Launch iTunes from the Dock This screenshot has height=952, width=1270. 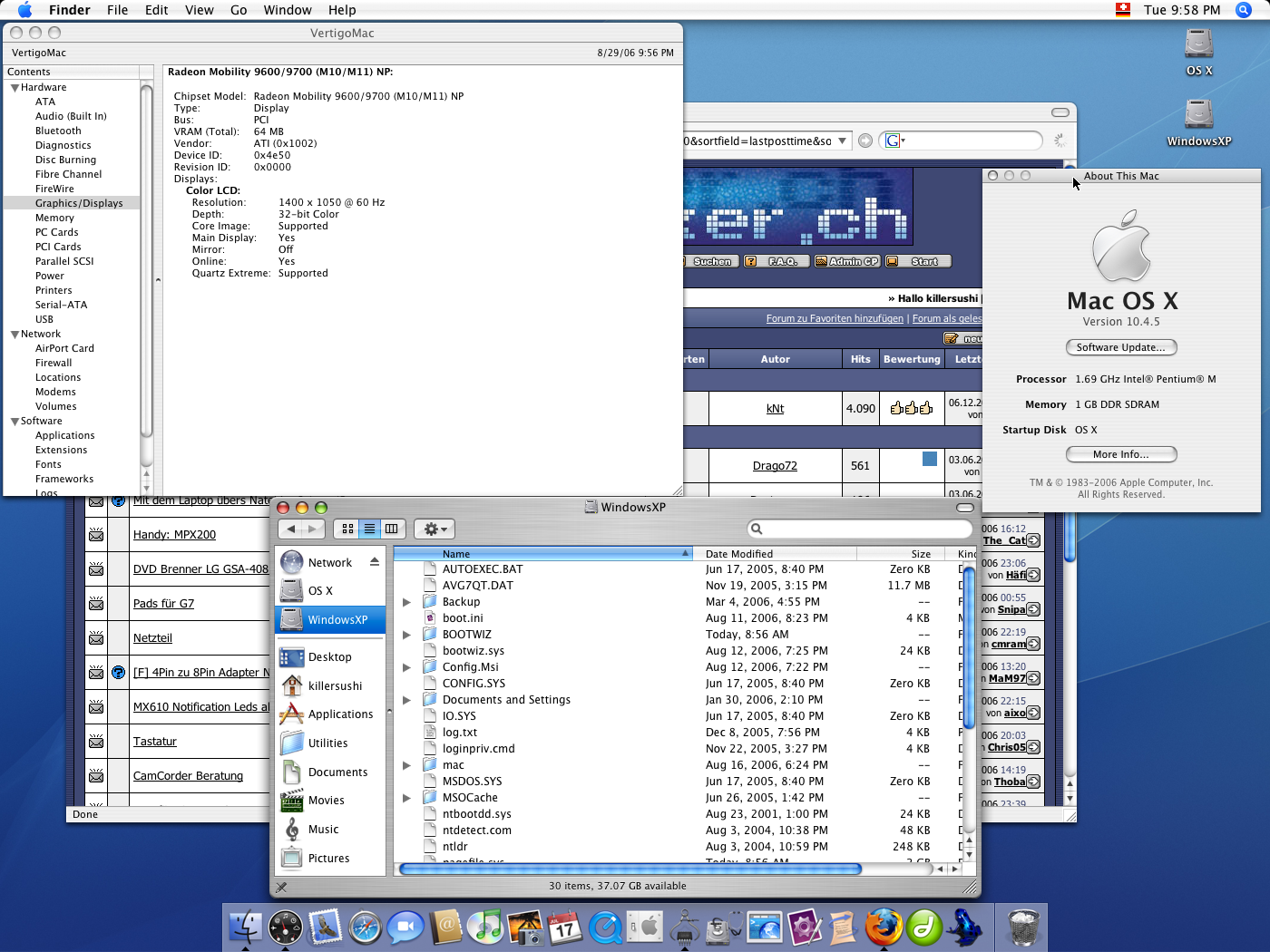pyautogui.click(x=486, y=927)
